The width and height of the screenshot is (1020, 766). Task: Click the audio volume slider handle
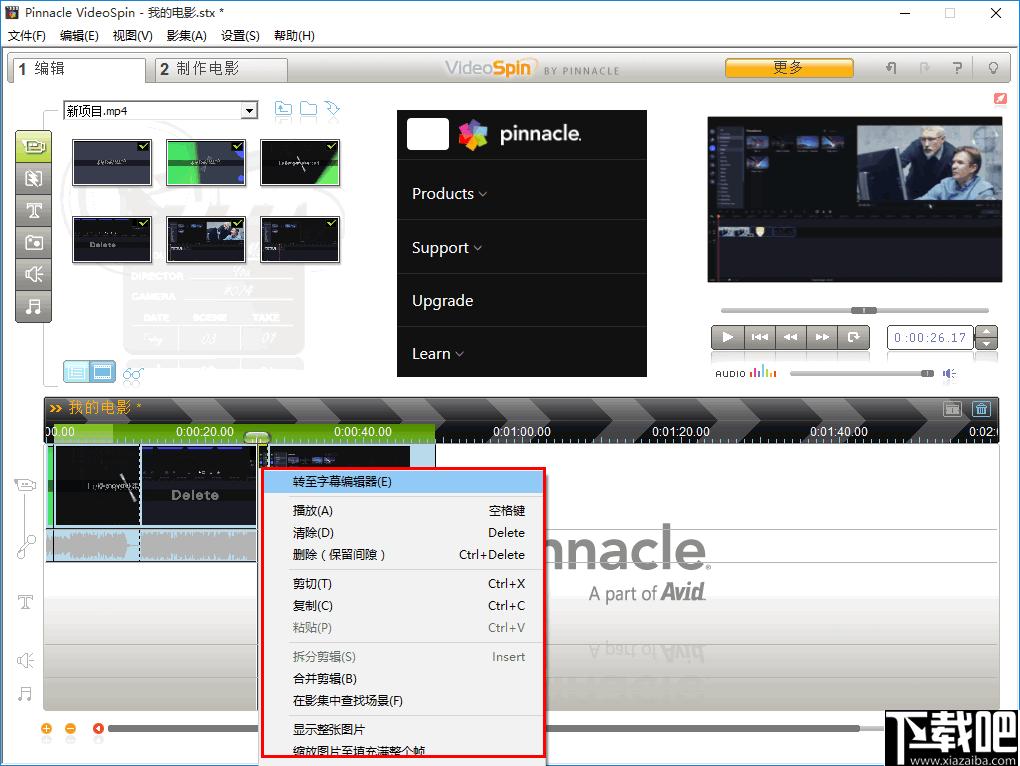(x=928, y=373)
